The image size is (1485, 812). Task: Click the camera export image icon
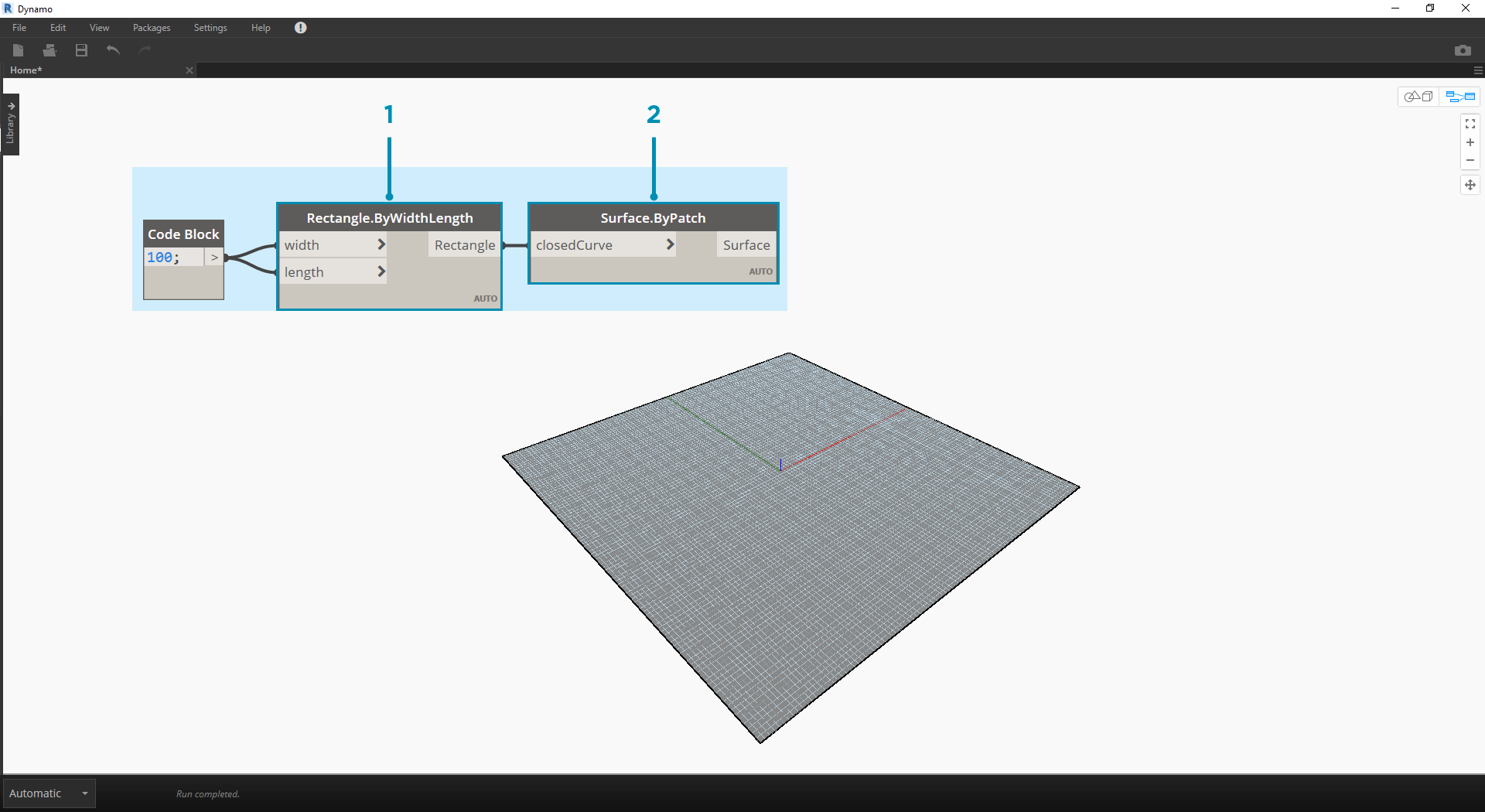1462,50
